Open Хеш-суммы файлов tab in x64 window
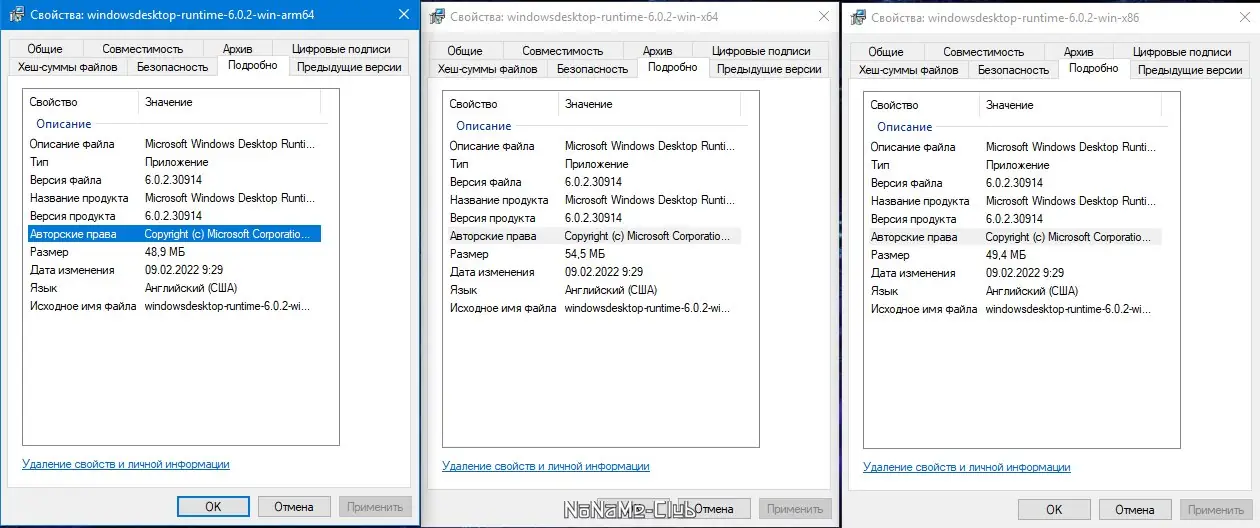 tap(488, 69)
